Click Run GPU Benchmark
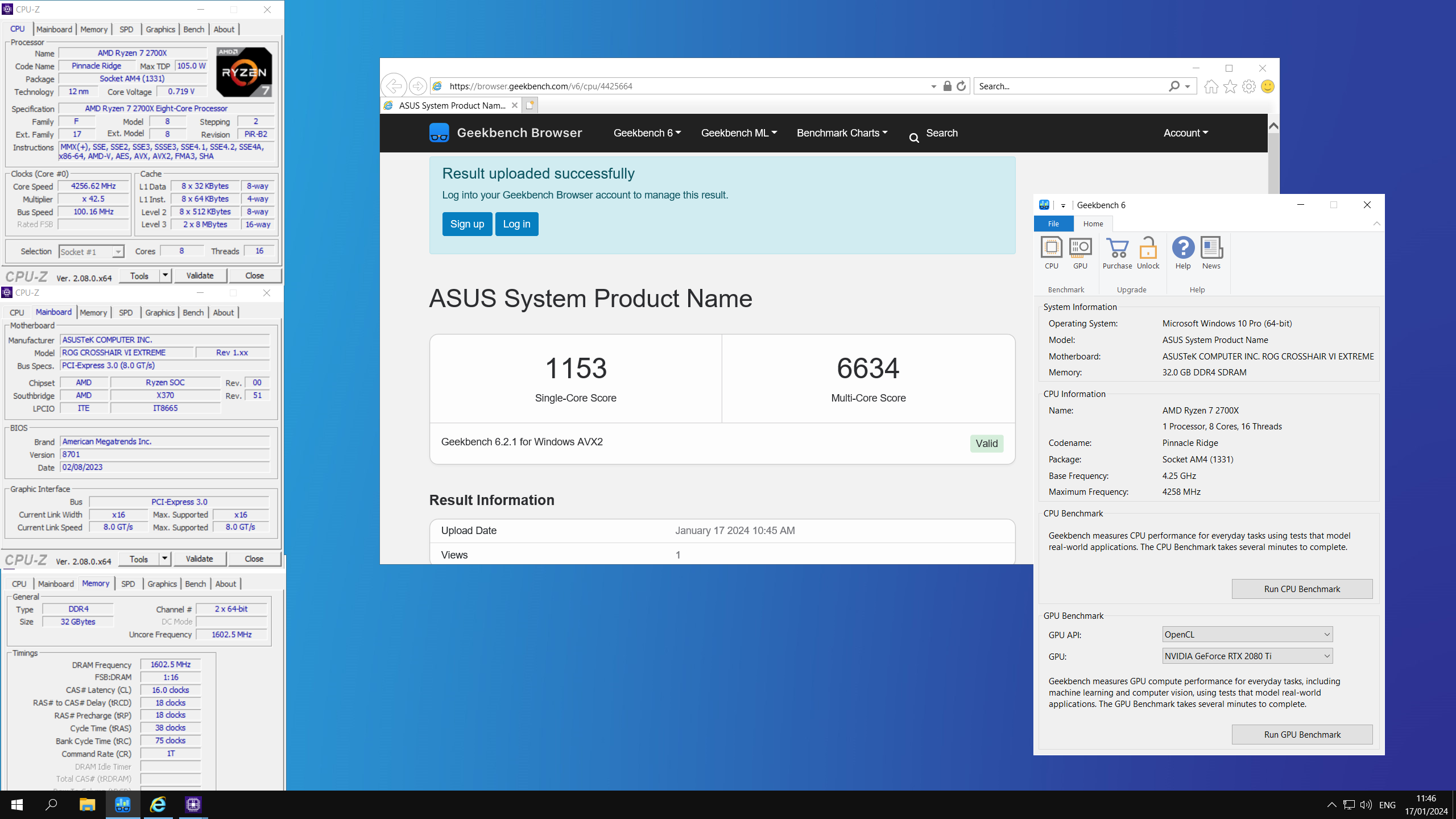 click(x=1302, y=735)
